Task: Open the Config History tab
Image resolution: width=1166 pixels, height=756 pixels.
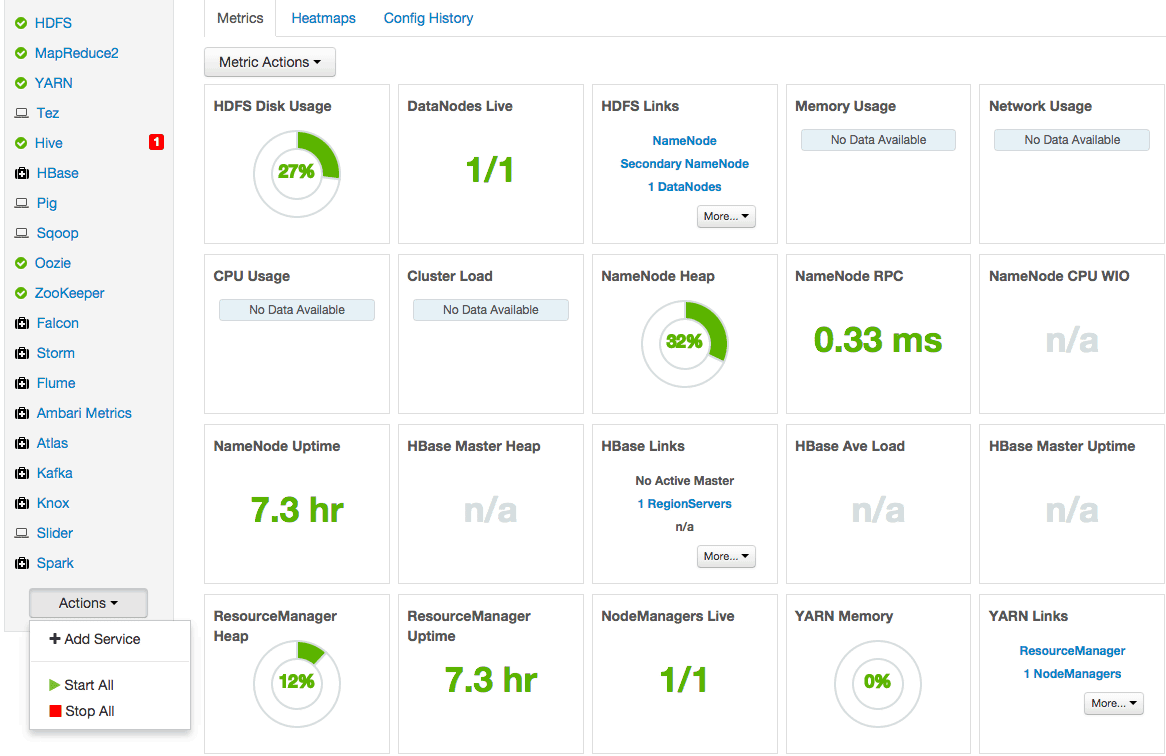Action: coord(428,18)
